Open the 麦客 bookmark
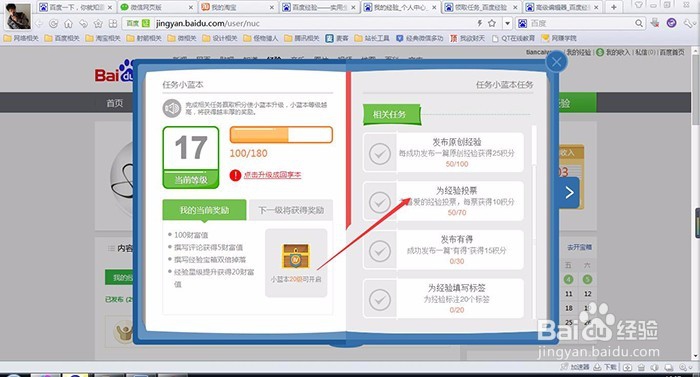 [x=337, y=38]
